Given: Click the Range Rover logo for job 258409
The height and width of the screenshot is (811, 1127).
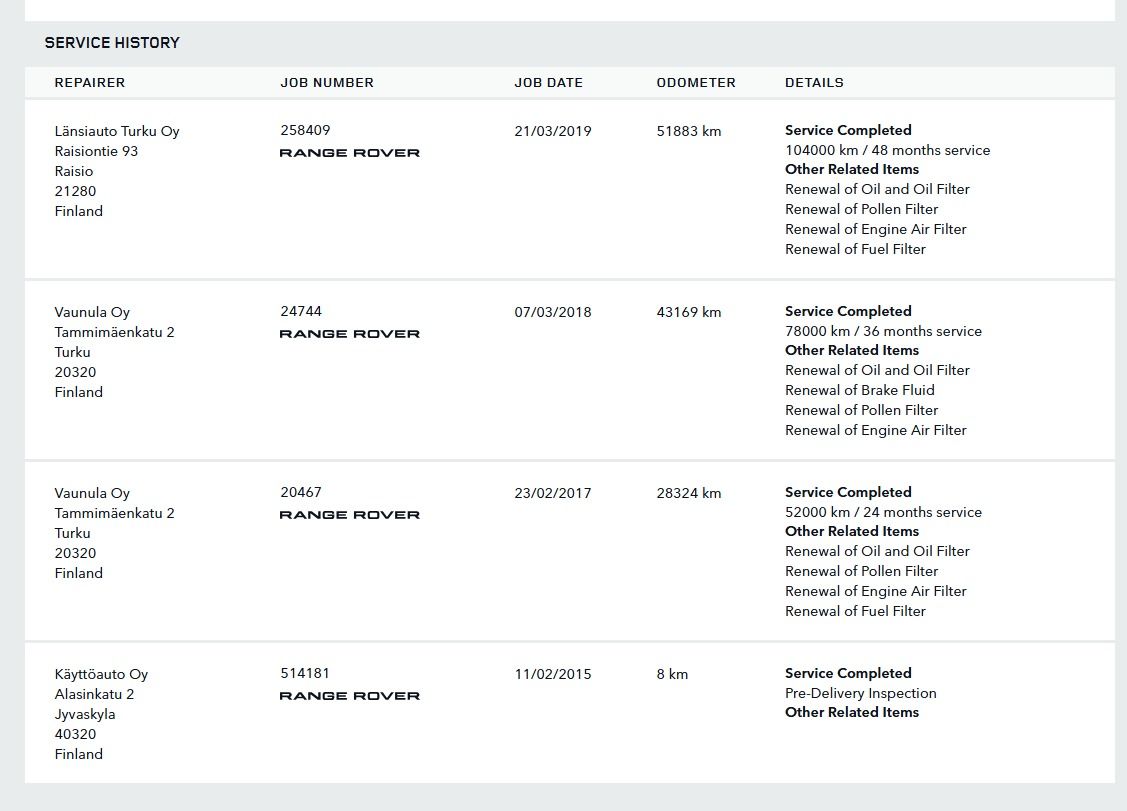Looking at the screenshot, I should tap(349, 152).
